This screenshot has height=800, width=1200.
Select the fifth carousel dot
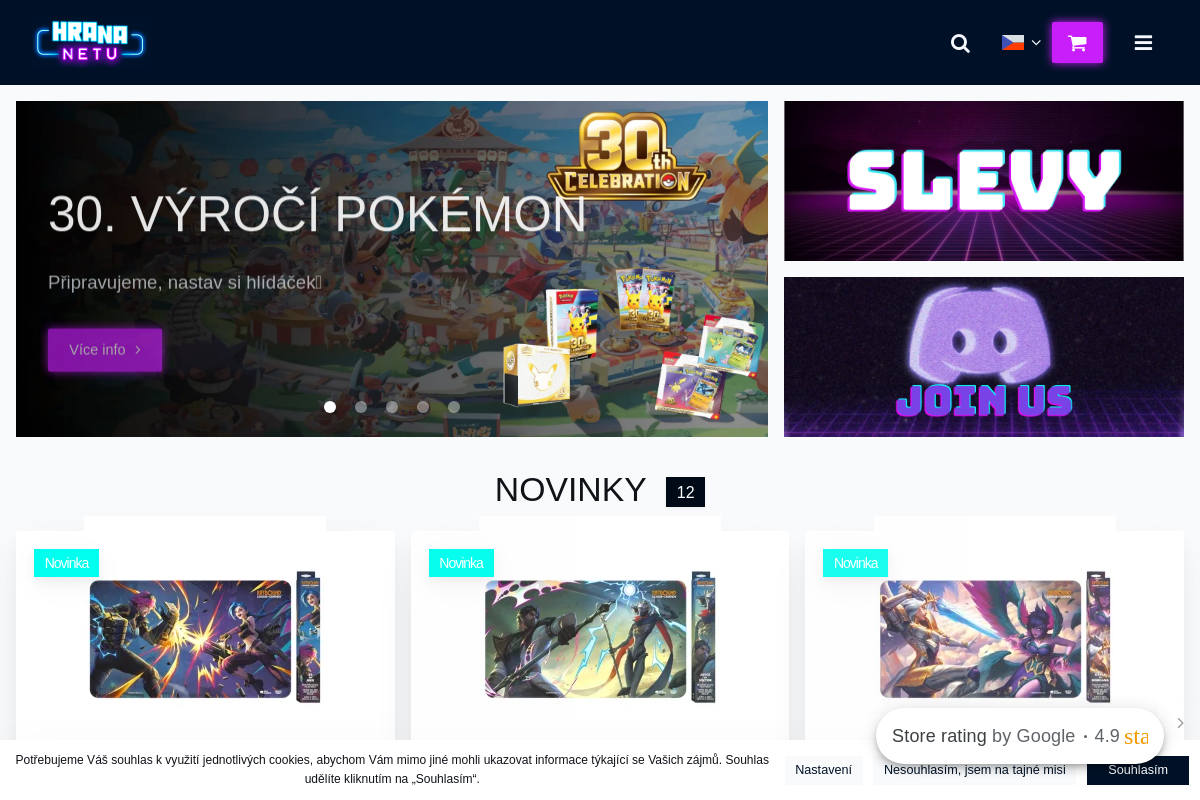pyautogui.click(x=454, y=407)
